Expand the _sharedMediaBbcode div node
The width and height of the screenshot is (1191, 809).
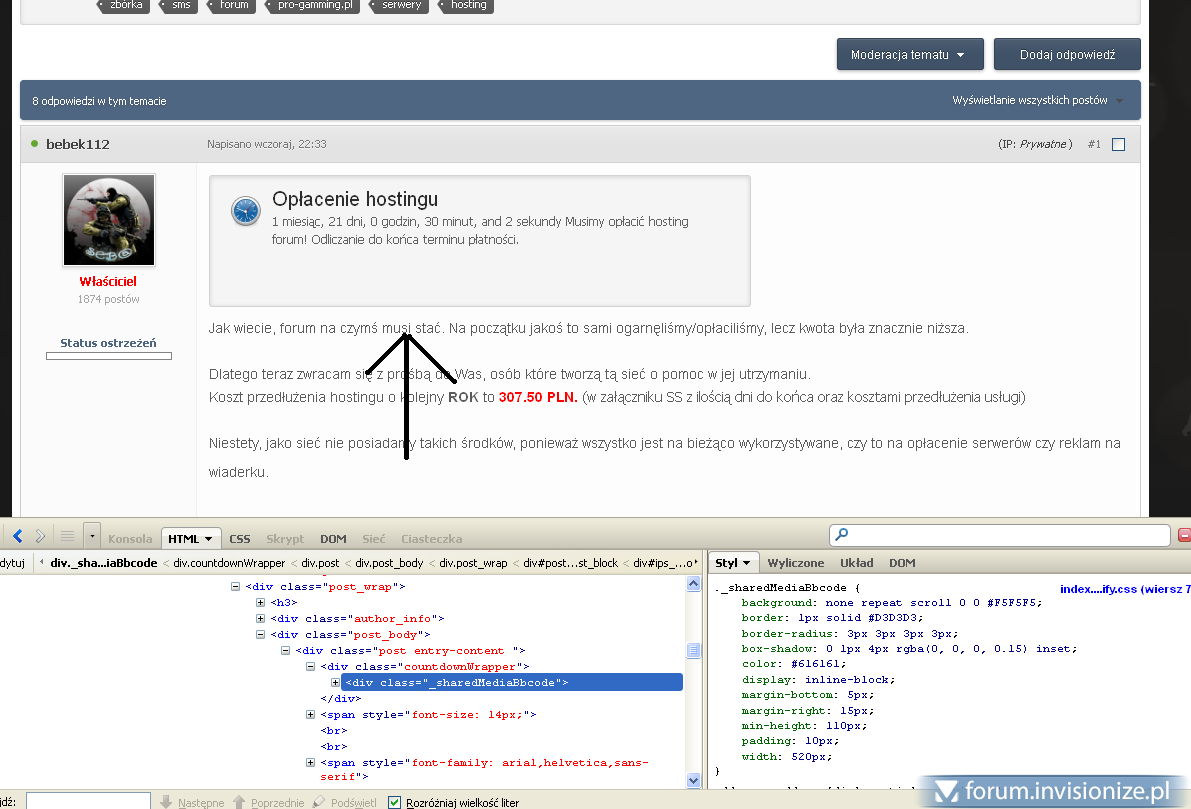click(x=336, y=682)
